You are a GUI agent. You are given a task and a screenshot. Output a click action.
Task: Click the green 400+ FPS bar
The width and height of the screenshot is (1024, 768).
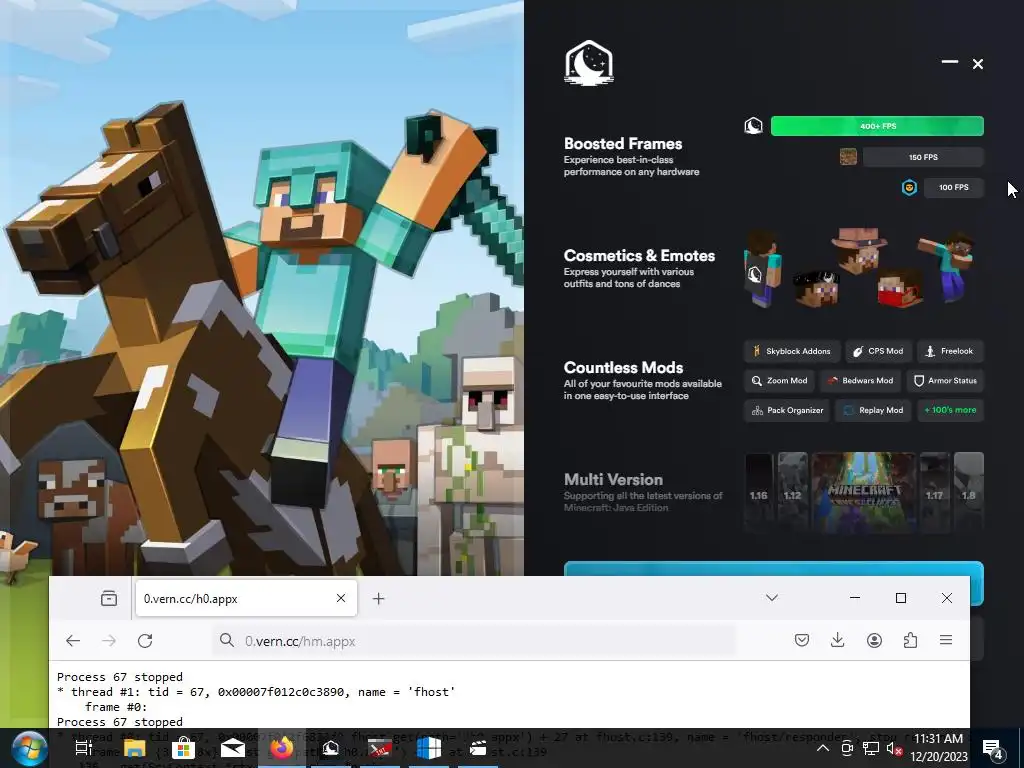[877, 126]
